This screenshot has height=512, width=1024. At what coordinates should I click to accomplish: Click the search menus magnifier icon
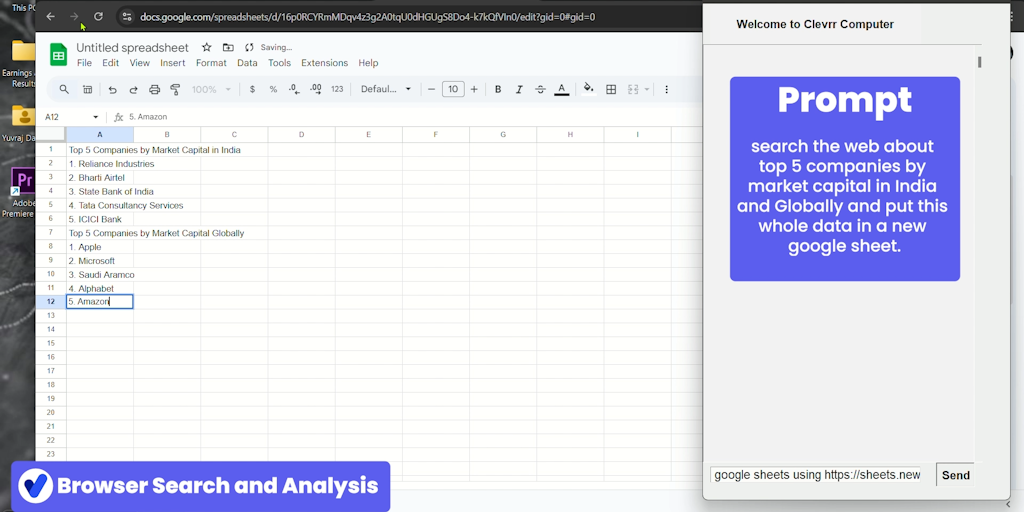65,89
